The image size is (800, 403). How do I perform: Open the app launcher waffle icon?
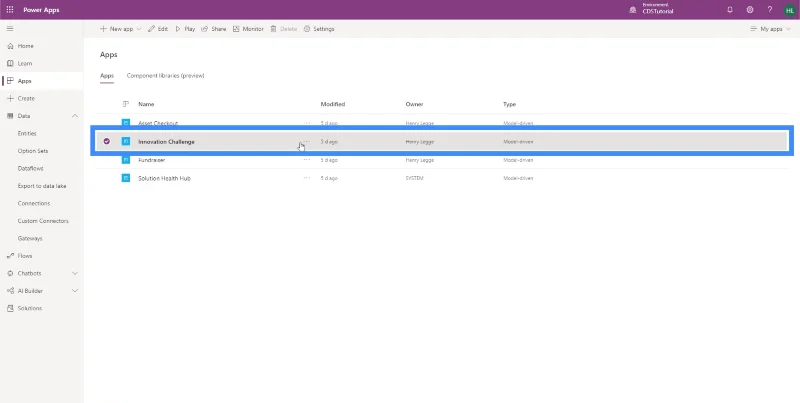(x=10, y=10)
